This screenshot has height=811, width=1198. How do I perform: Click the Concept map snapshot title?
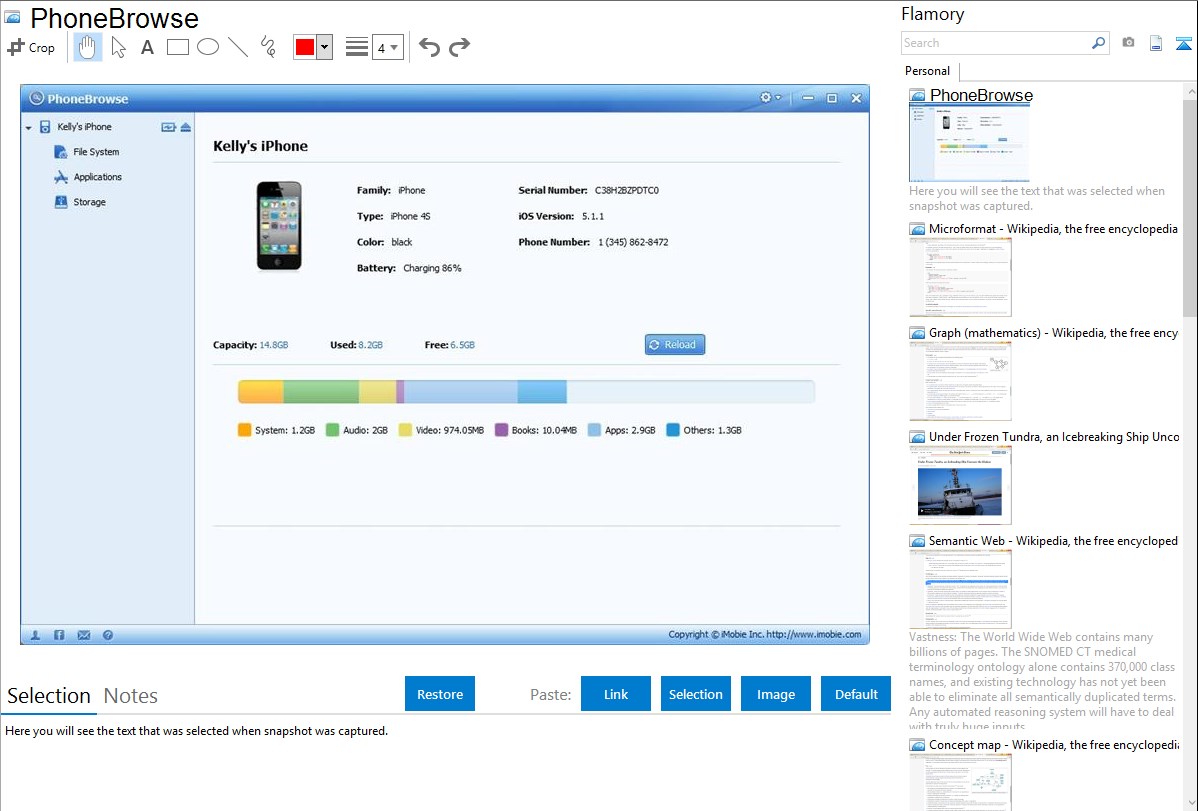1054,745
